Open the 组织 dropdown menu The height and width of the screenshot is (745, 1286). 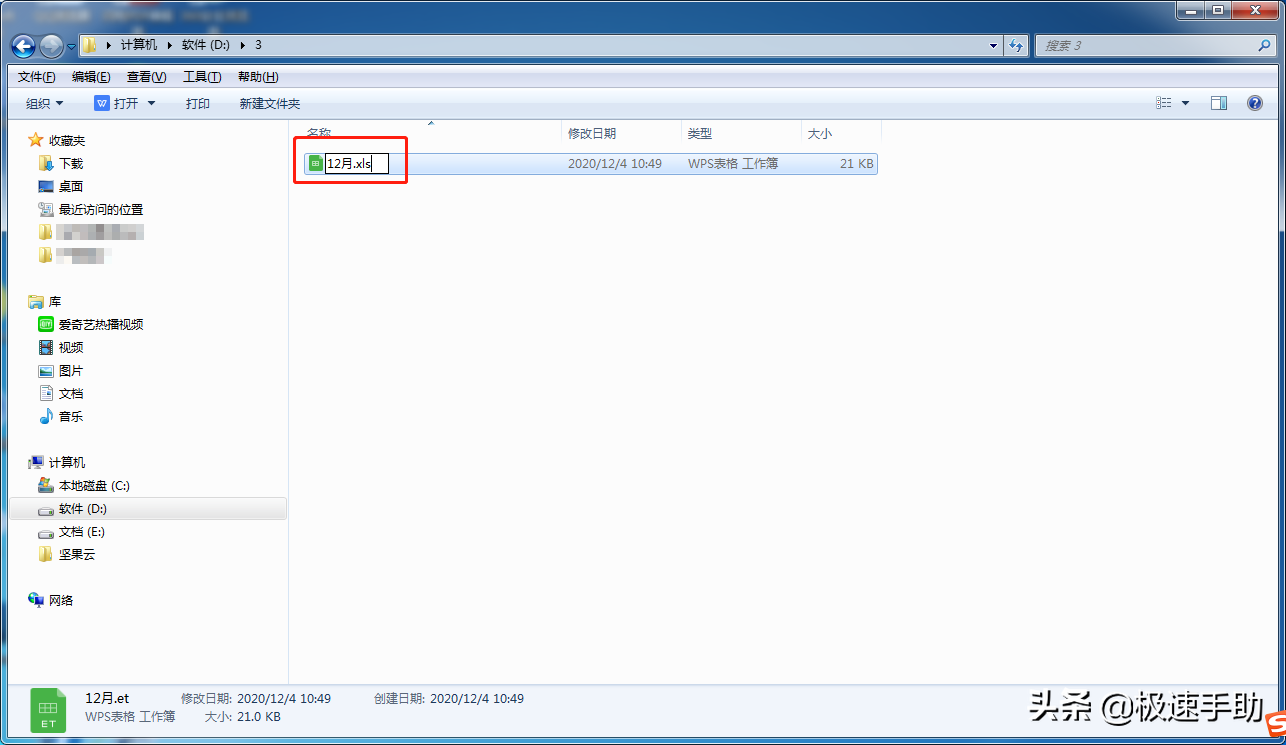44,103
